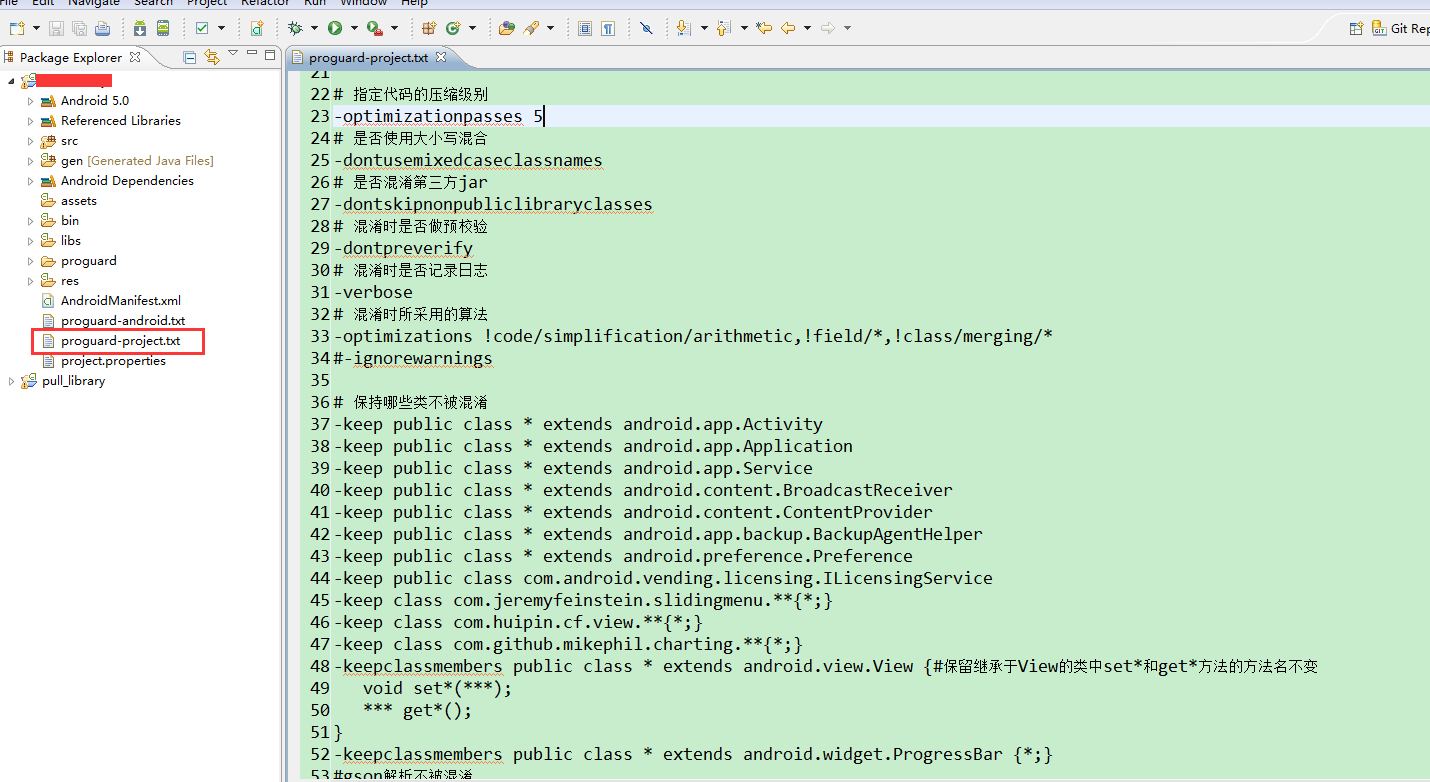Toggle Mark Occurrences icon
The image size is (1430, 782).
[x=646, y=28]
